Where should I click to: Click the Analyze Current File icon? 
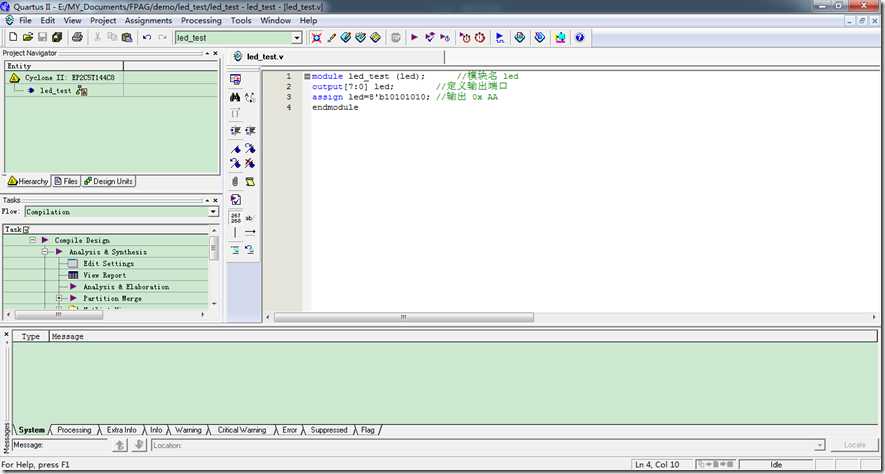coord(235,199)
